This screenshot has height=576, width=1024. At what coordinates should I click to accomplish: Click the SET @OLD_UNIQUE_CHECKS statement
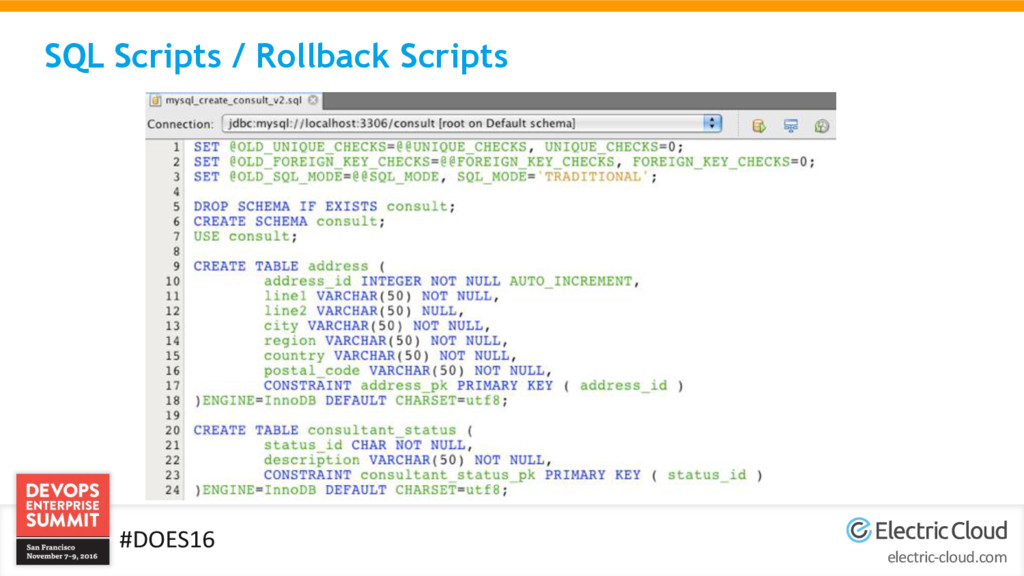click(438, 148)
